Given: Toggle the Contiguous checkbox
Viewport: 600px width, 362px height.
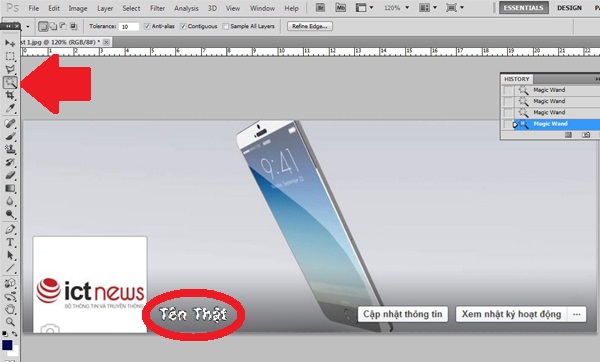Looking at the screenshot, I should pos(183,26).
